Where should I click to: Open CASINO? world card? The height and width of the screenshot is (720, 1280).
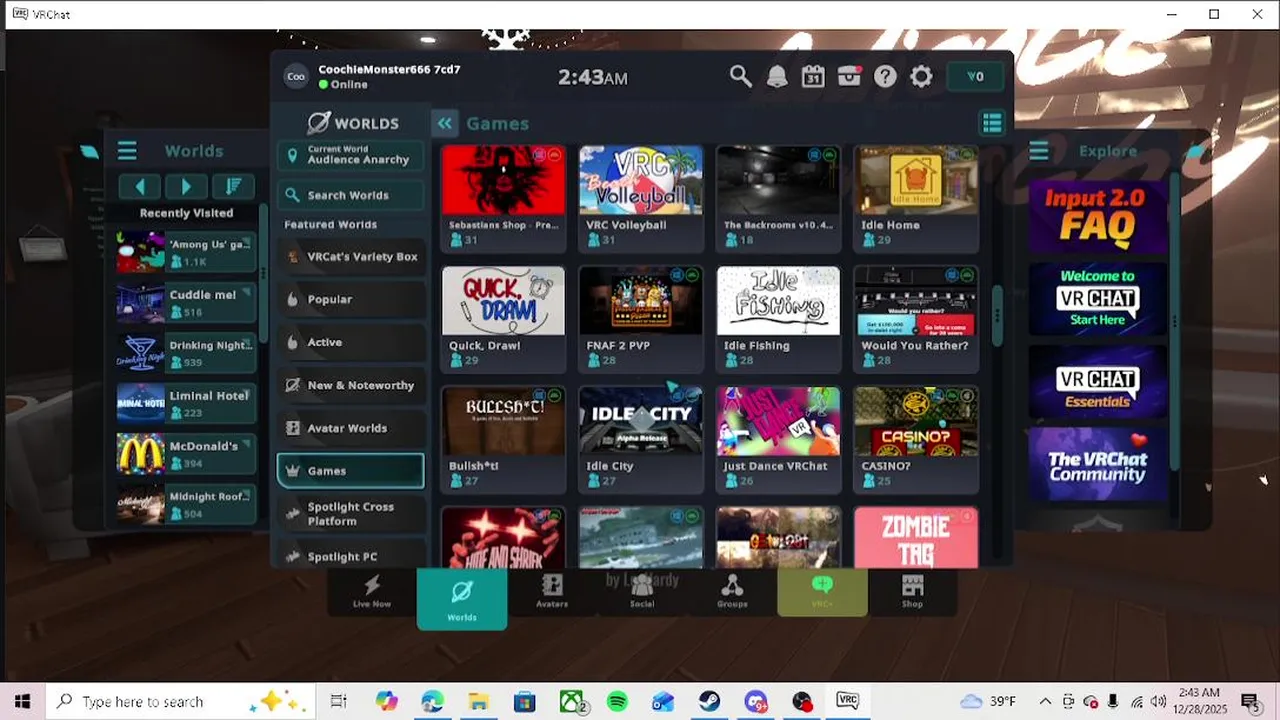(x=916, y=439)
